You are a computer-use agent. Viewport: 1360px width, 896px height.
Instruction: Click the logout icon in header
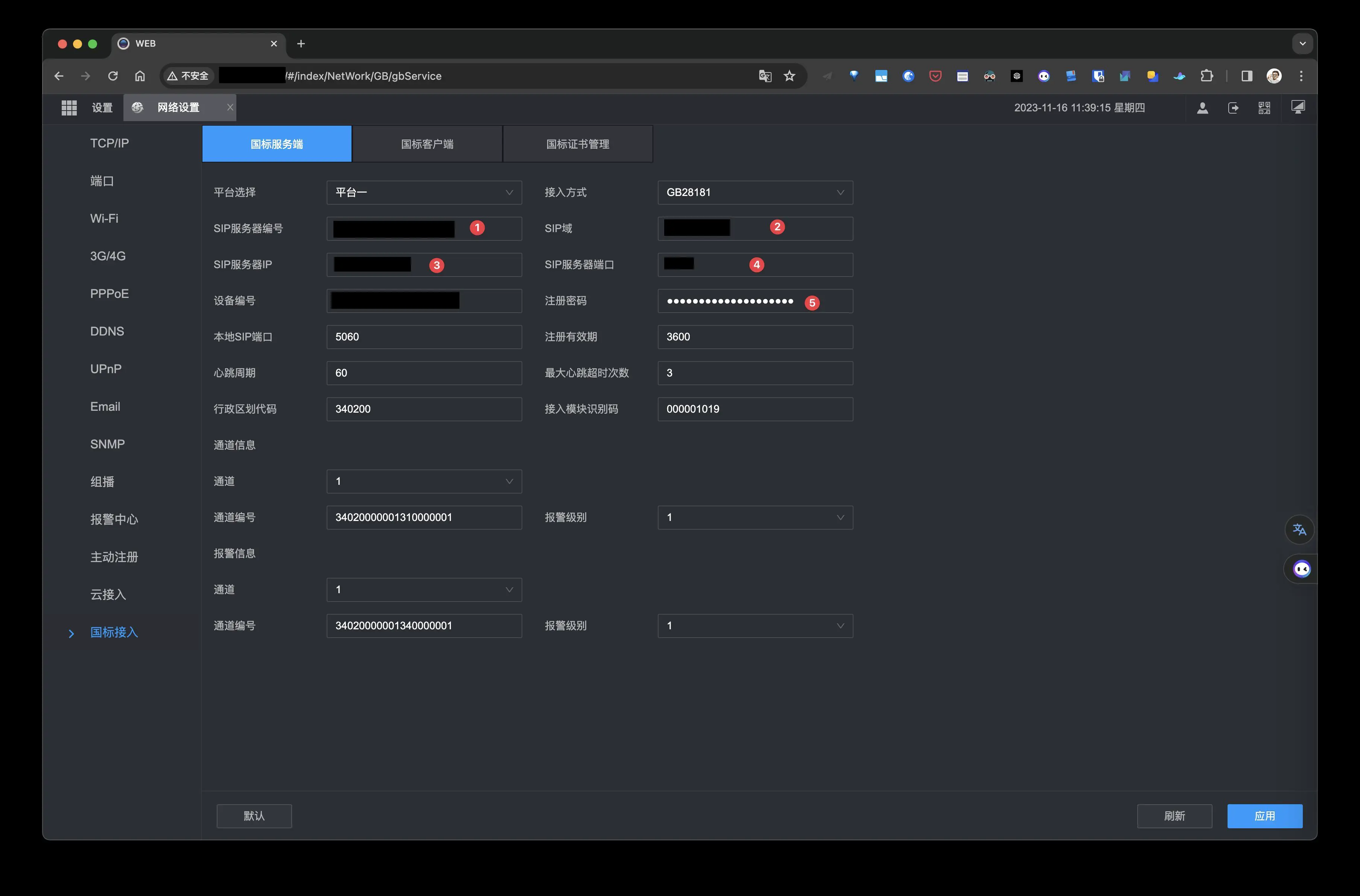1233,108
